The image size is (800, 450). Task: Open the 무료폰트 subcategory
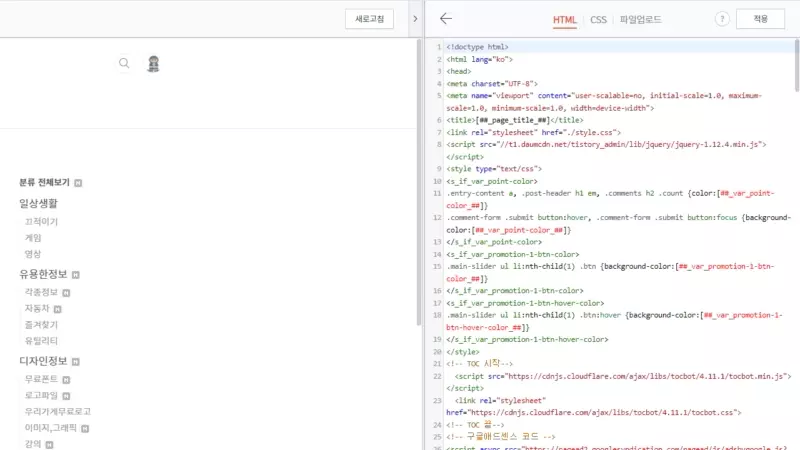pos(41,379)
